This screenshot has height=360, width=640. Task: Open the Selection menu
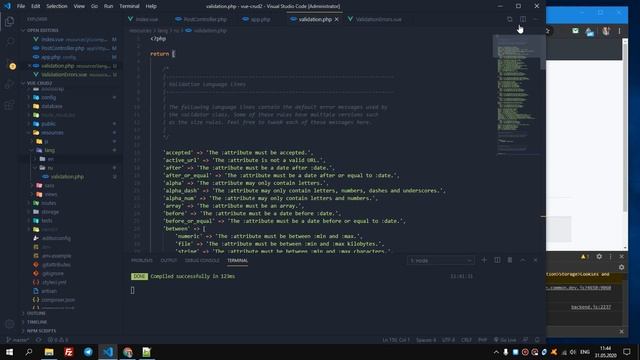coord(57,6)
